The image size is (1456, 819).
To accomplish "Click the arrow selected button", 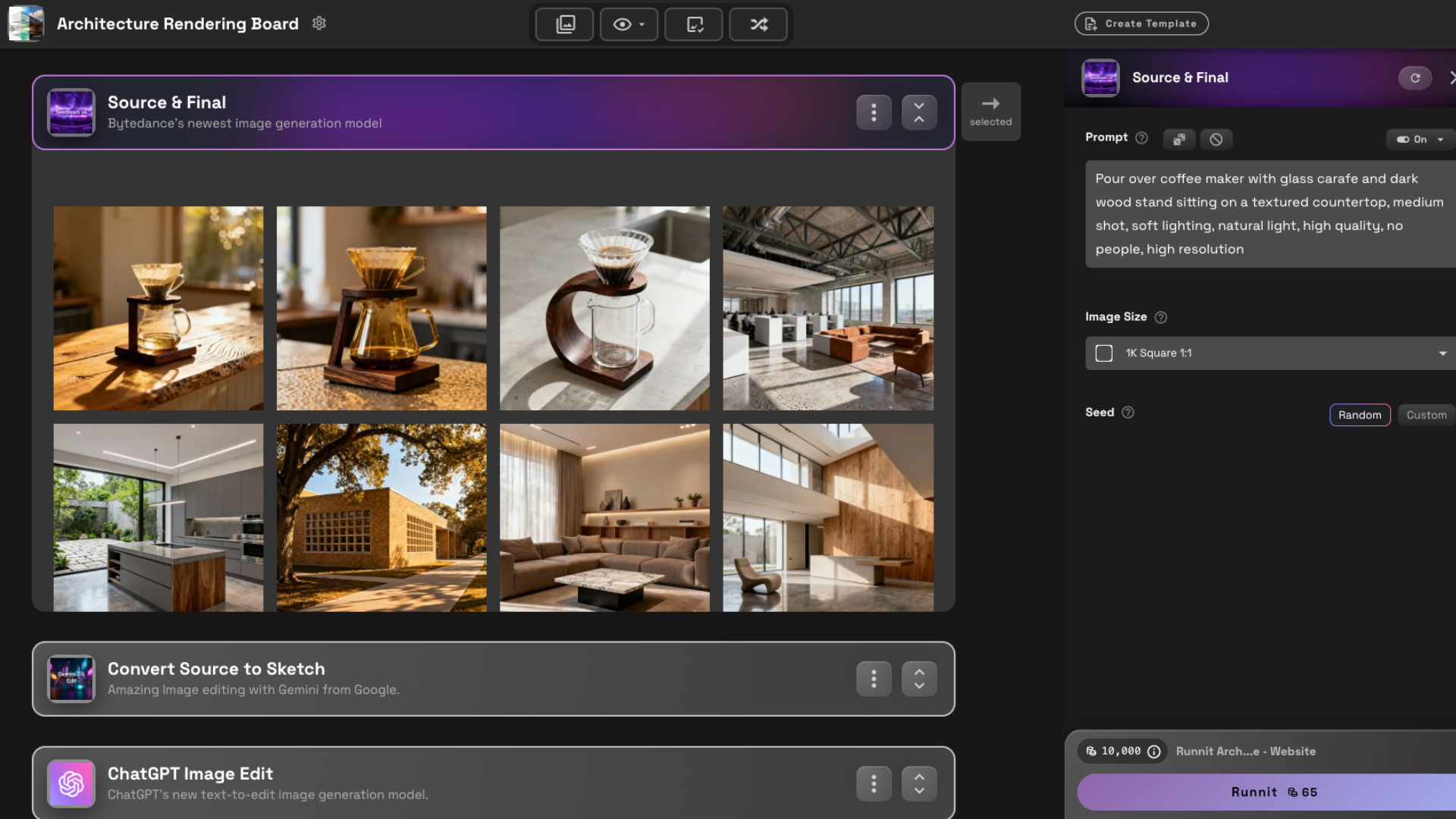I will tap(990, 111).
